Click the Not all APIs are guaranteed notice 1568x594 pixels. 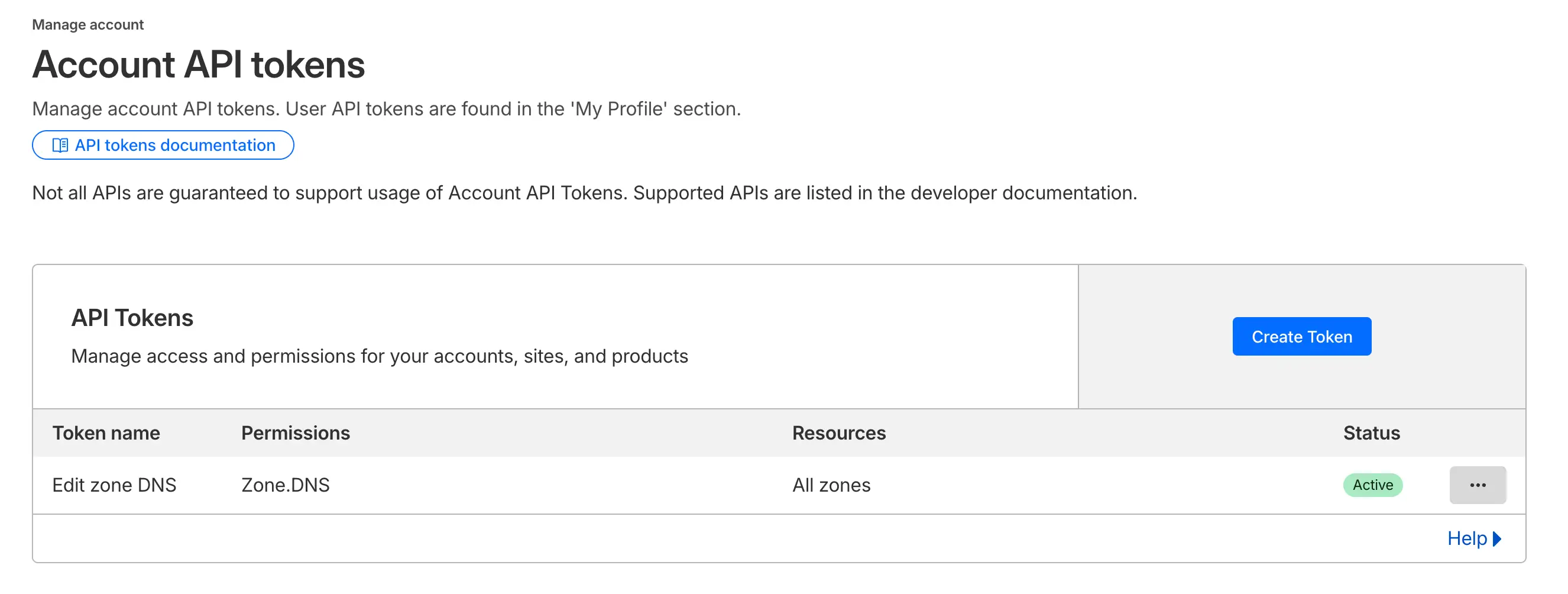click(584, 192)
